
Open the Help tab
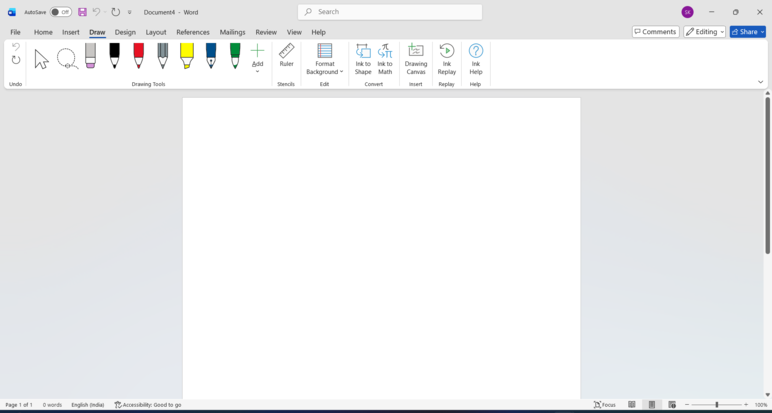319,32
